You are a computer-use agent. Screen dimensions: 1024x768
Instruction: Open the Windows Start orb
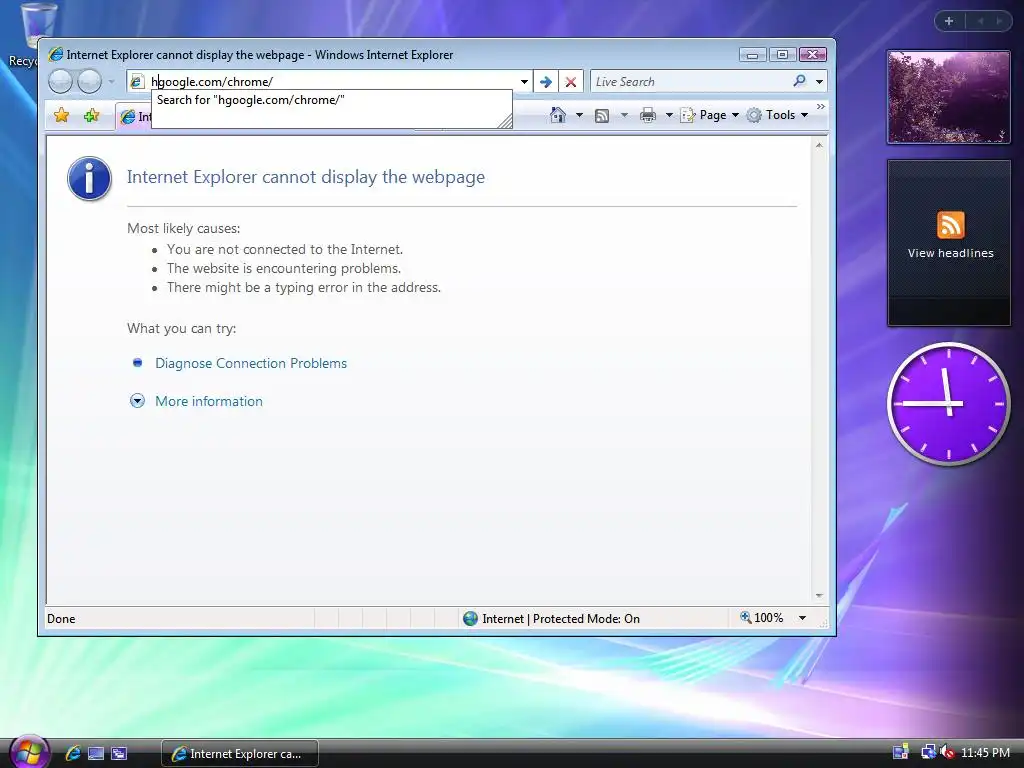pos(29,752)
